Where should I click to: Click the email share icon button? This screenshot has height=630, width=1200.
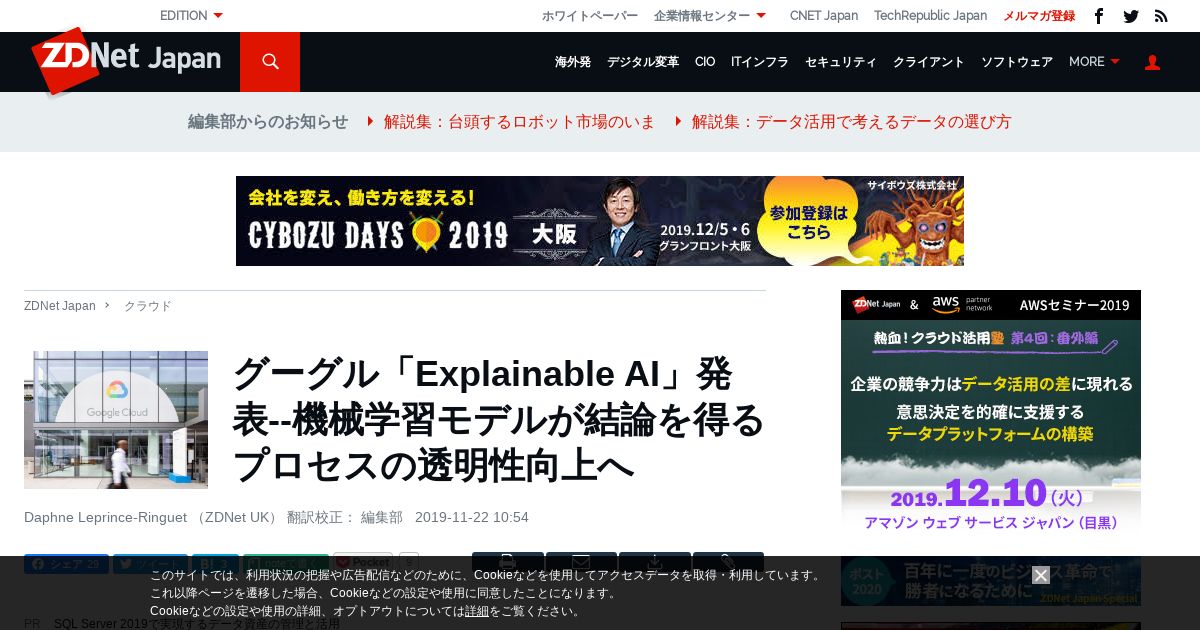(581, 562)
